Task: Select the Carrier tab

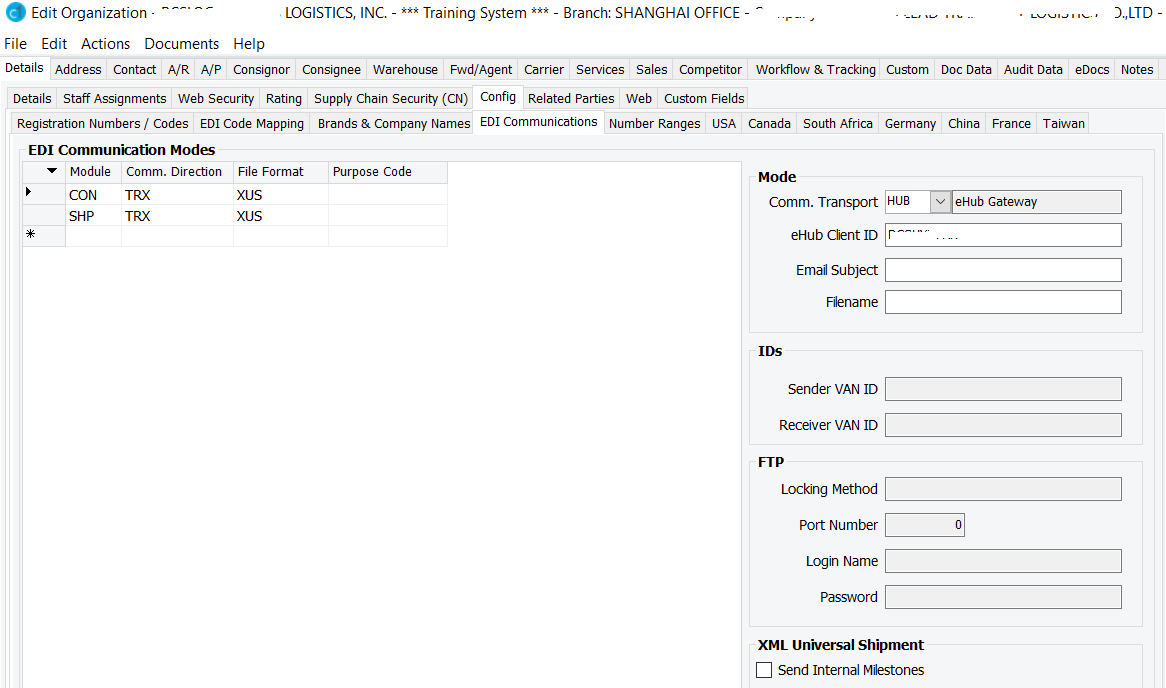Action: [544, 69]
